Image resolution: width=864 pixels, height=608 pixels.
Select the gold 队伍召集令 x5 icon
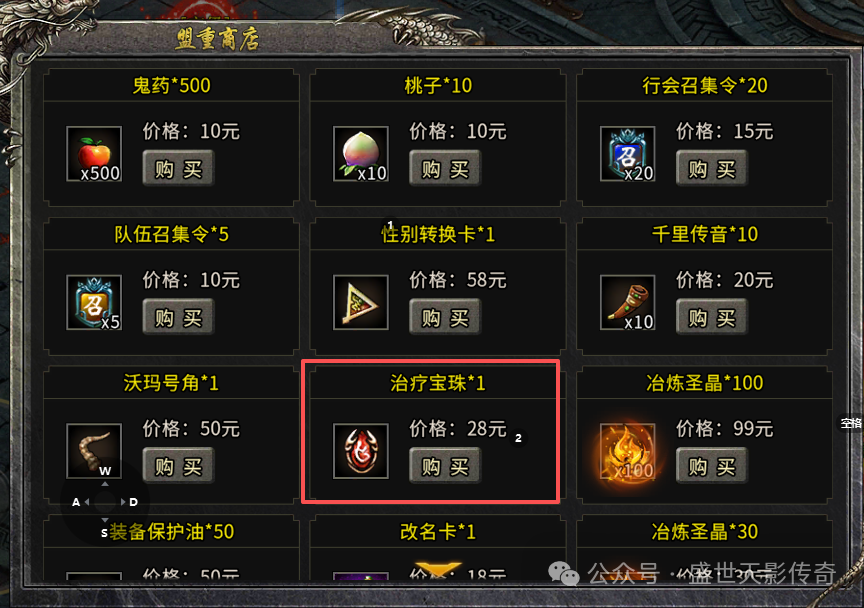point(94,303)
